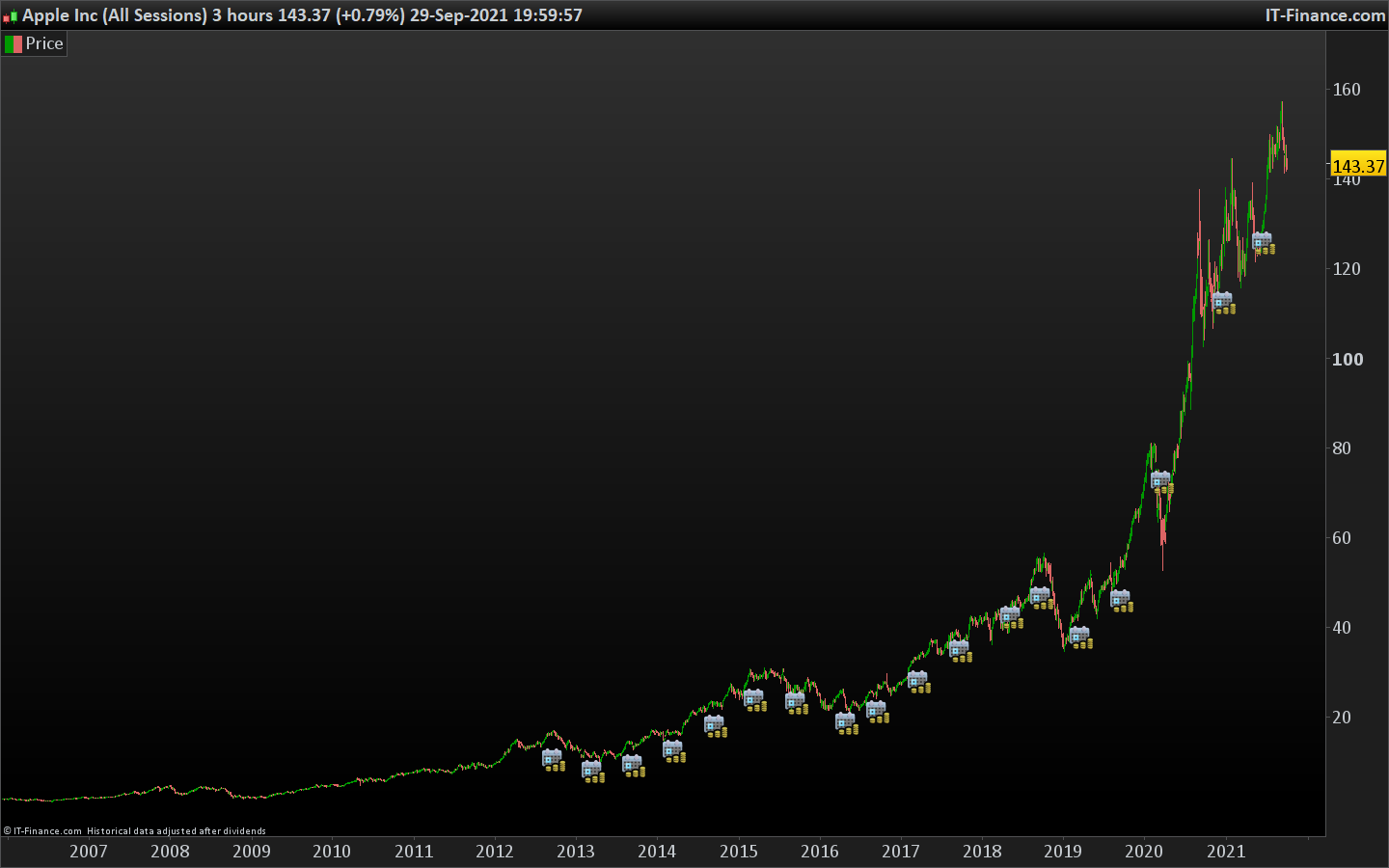1389x868 pixels.
Task: Click the late-2014 dividend event icon
Action: pyautogui.click(x=716, y=726)
